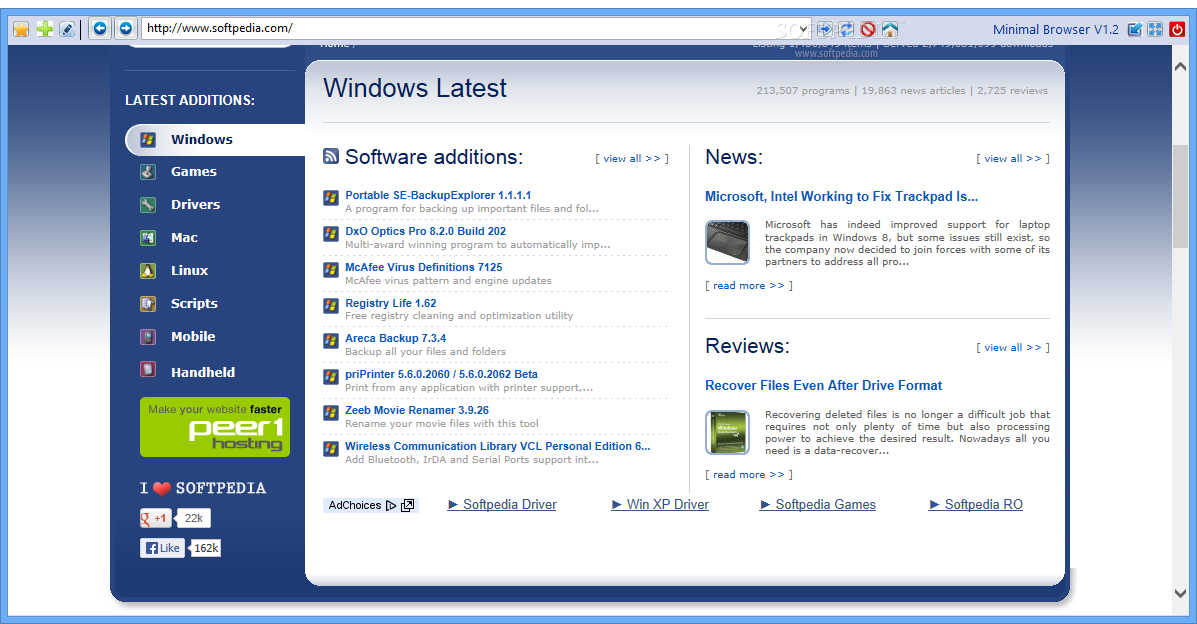
Task: Open Areca Backup 7.3.4 link
Action: 395,338
